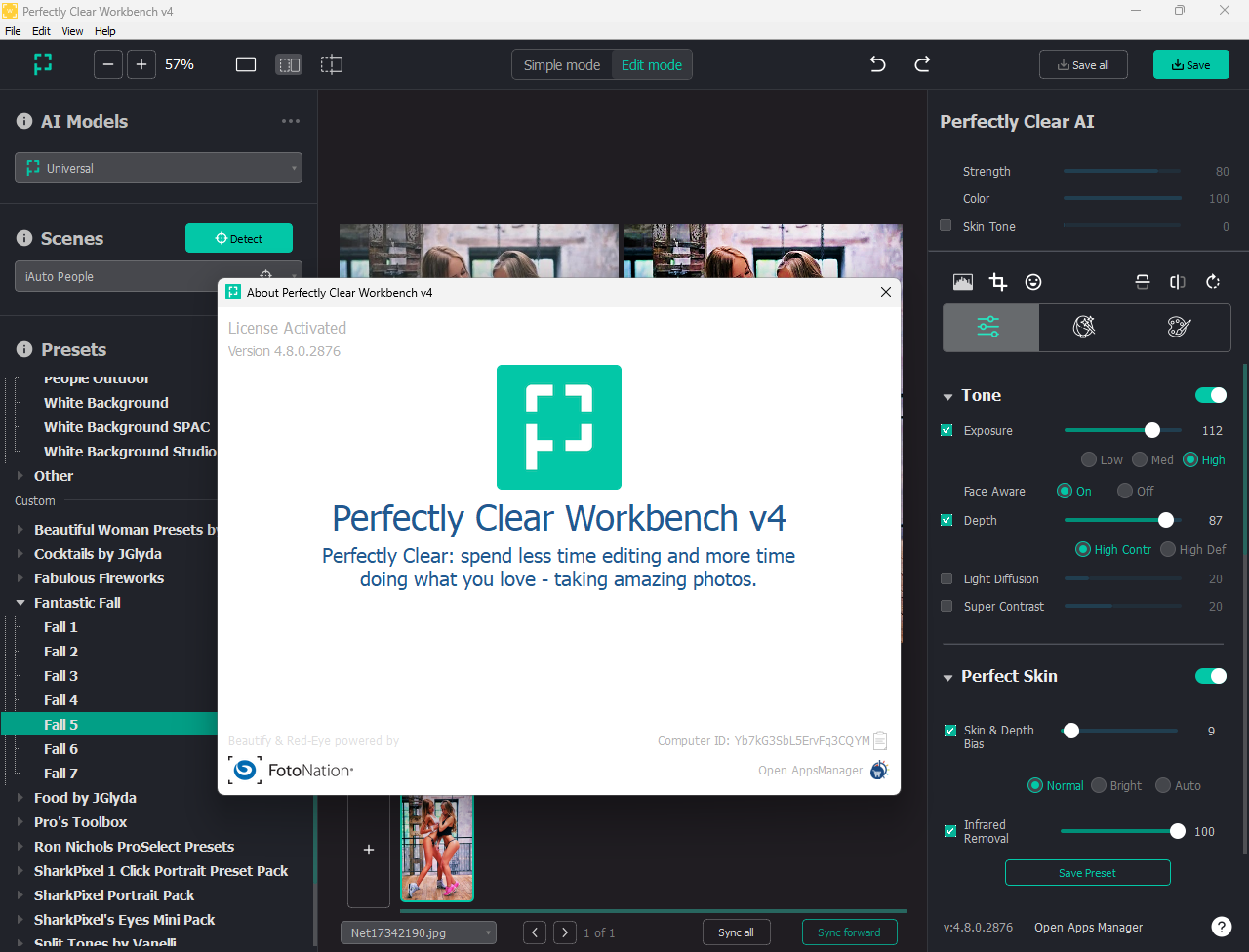The image size is (1249, 952).
Task: Expand the Other presets group
Action: click(x=20, y=476)
